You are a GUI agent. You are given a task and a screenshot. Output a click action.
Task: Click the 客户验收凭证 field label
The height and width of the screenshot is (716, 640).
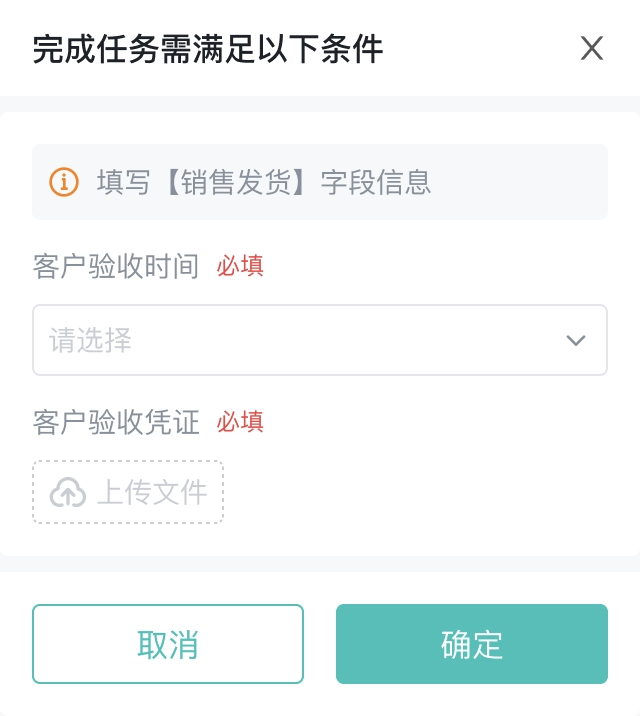point(116,422)
